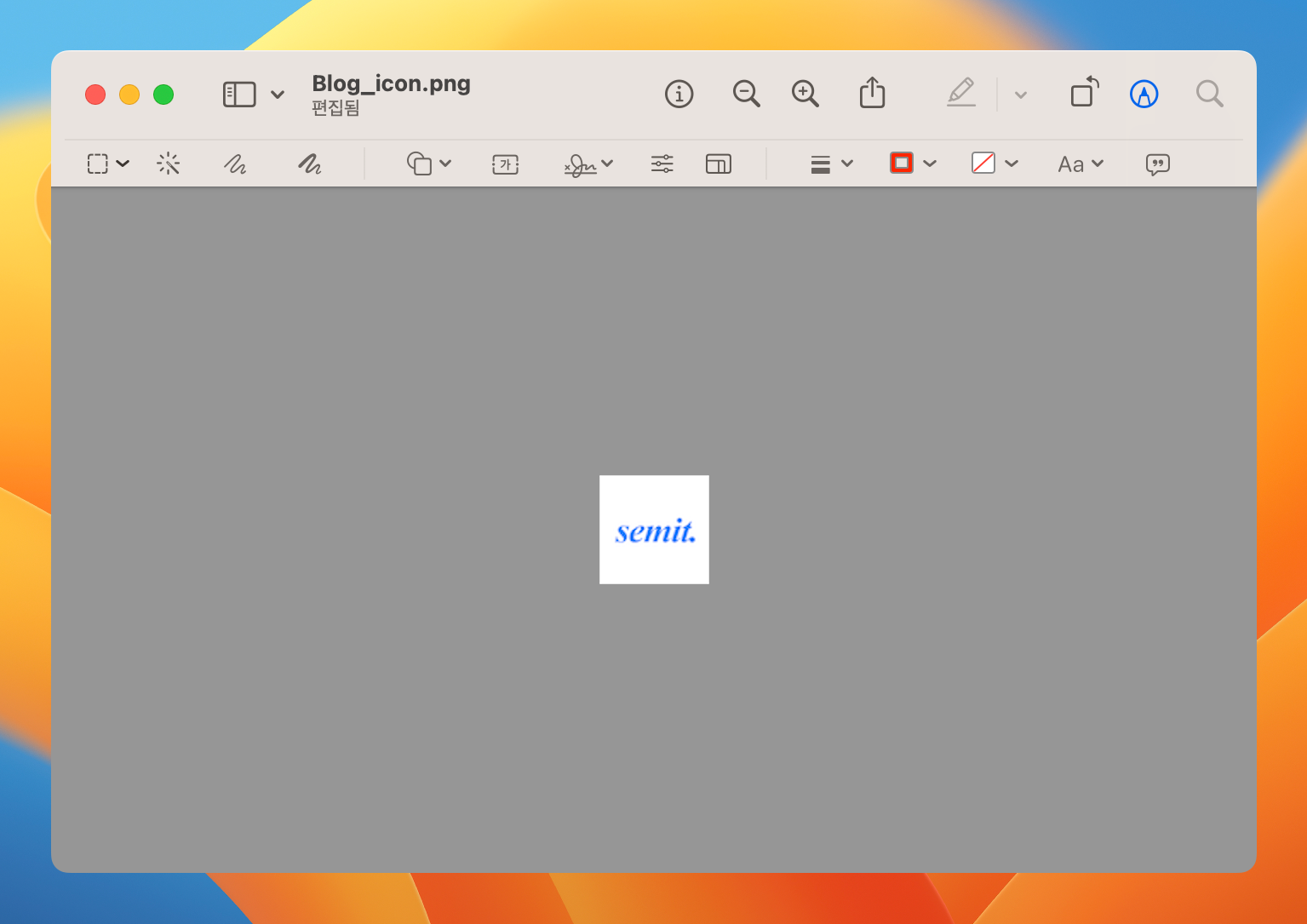Click the semit. logo image
This screenshot has height=924, width=1307.
point(654,530)
